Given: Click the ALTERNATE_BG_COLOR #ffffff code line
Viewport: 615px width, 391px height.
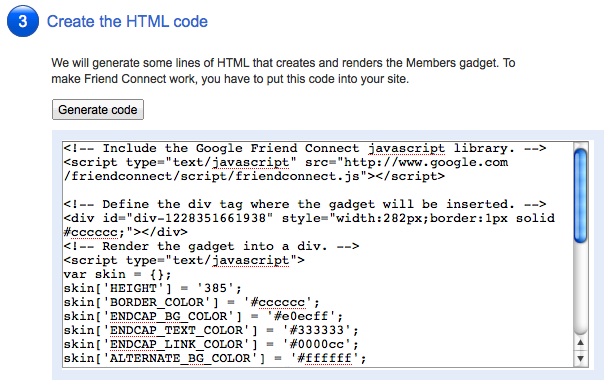Looking at the screenshot, I should (215, 358).
